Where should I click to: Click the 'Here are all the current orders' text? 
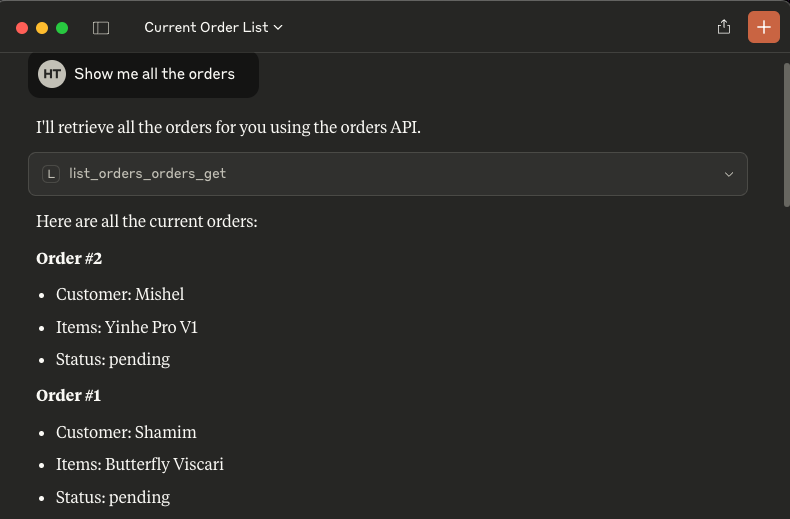pos(147,221)
